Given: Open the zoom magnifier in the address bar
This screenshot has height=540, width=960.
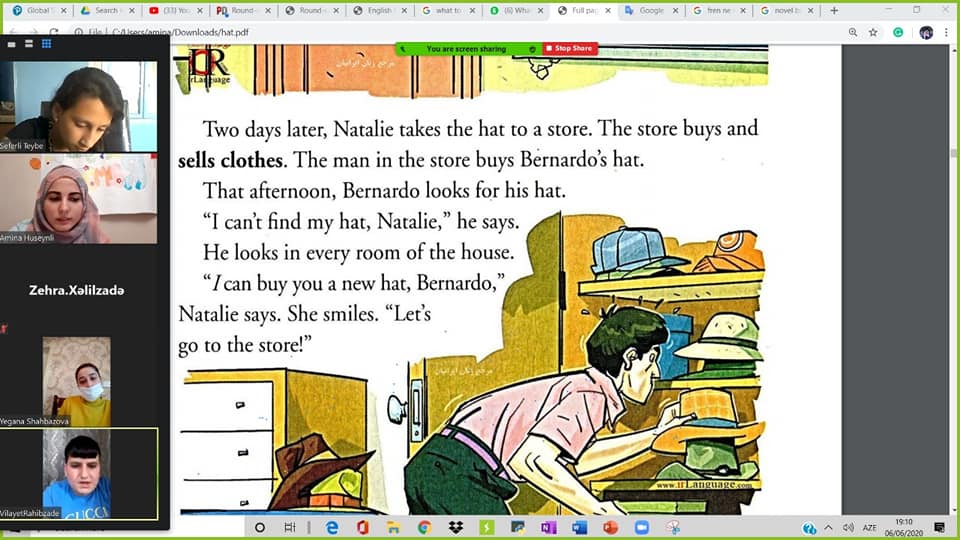Looking at the screenshot, I should tap(853, 32).
